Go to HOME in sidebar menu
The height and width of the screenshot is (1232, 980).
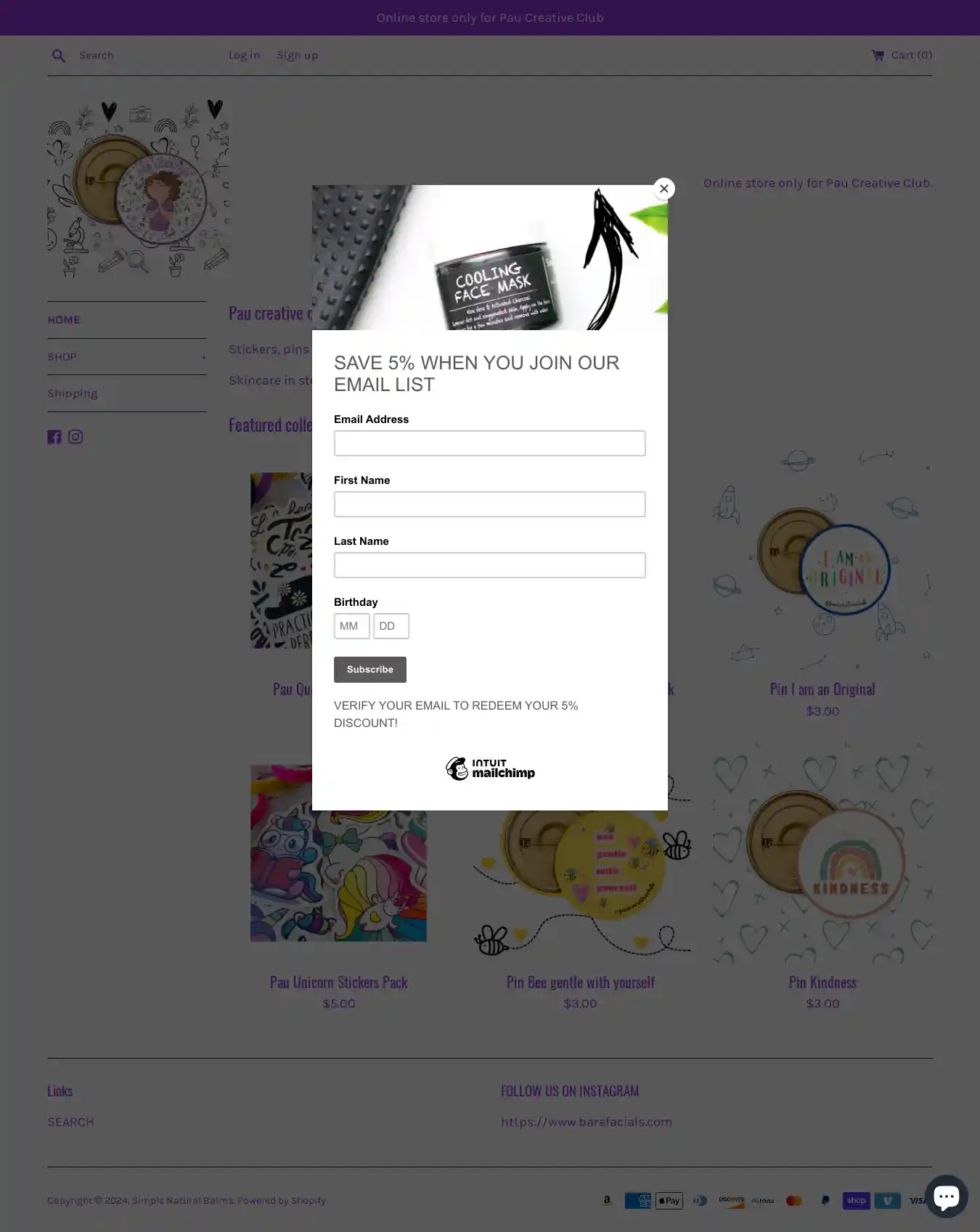64,320
